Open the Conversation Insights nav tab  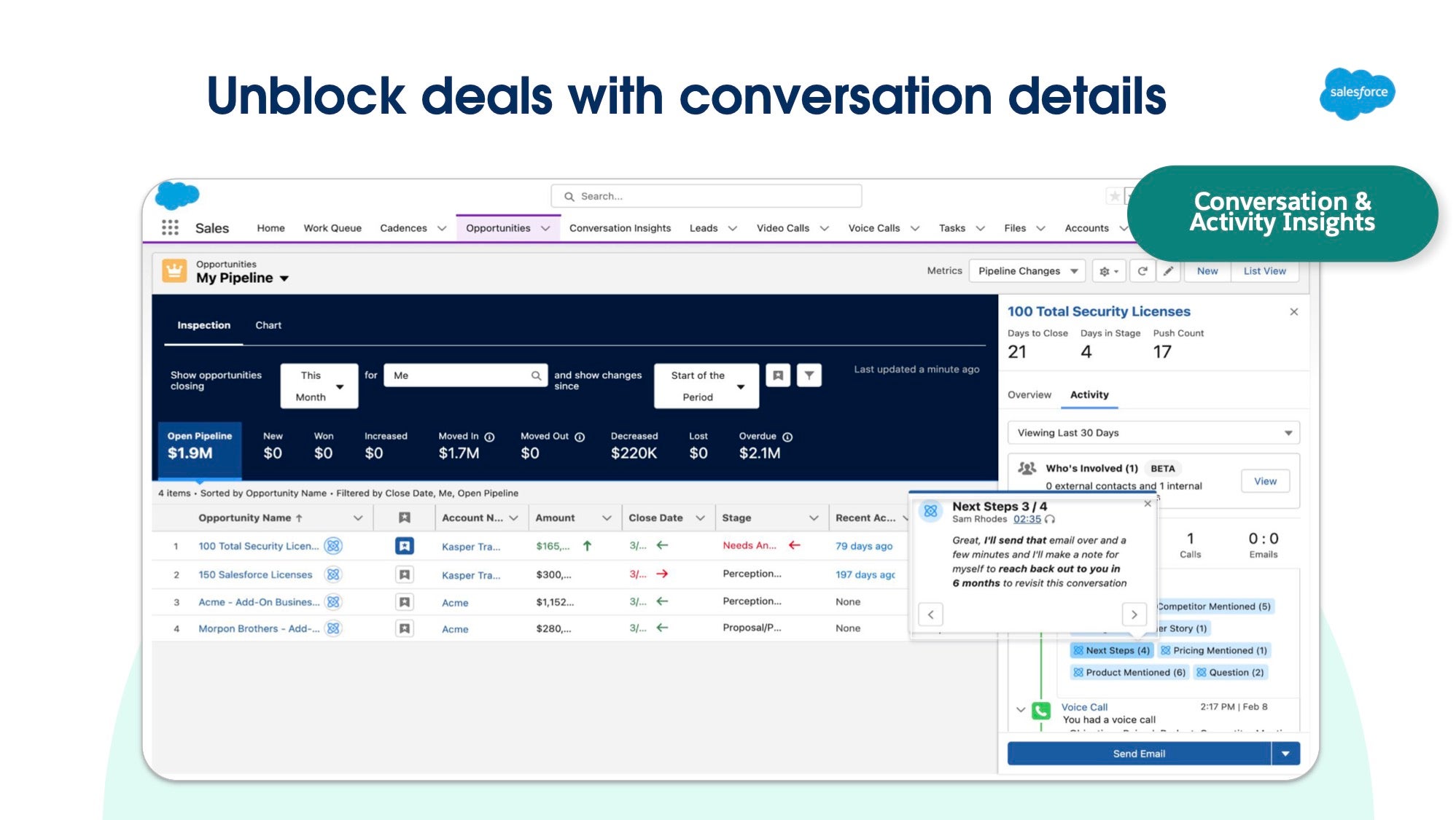(x=620, y=228)
